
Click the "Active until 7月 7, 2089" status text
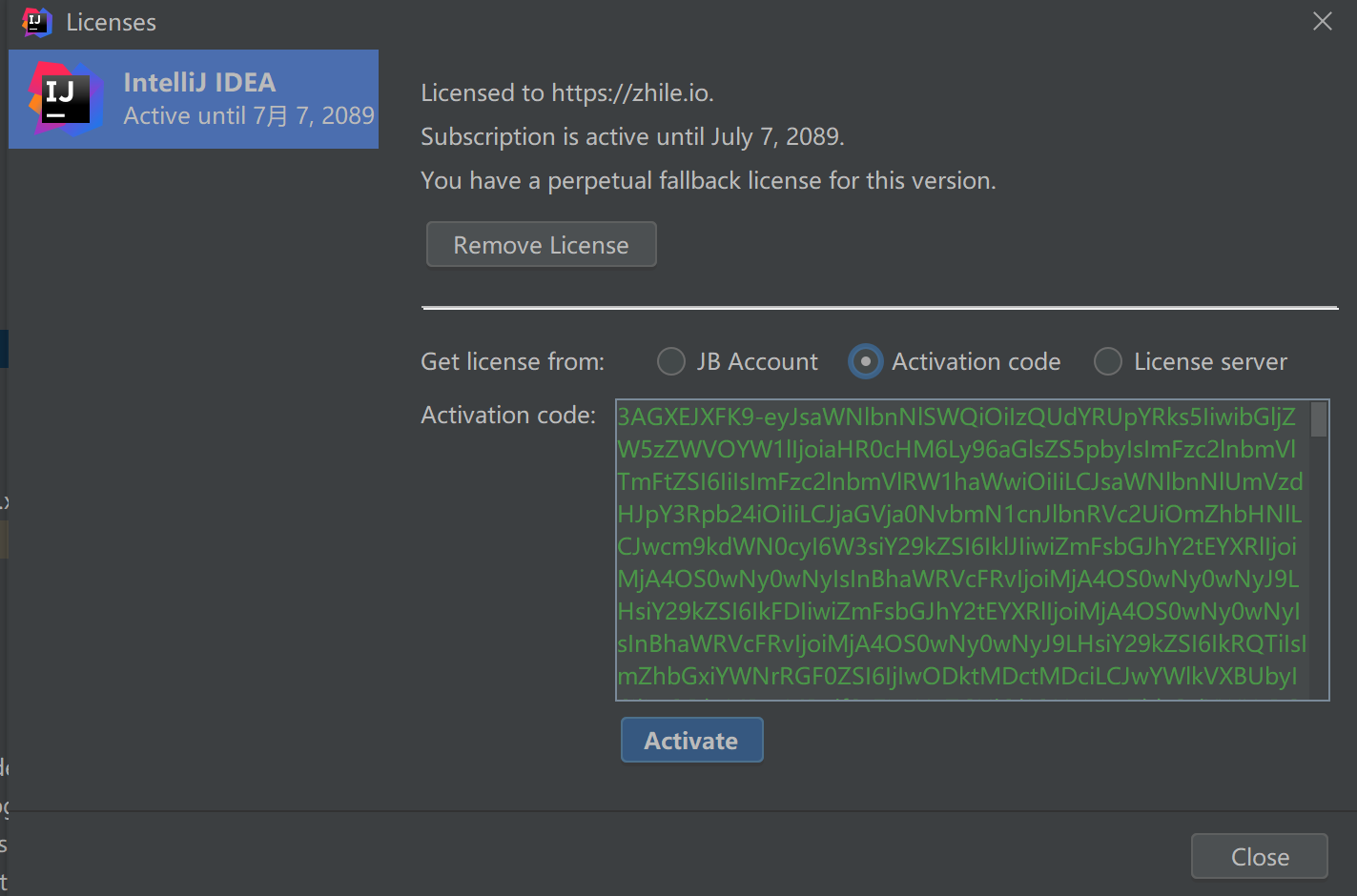coord(249,116)
